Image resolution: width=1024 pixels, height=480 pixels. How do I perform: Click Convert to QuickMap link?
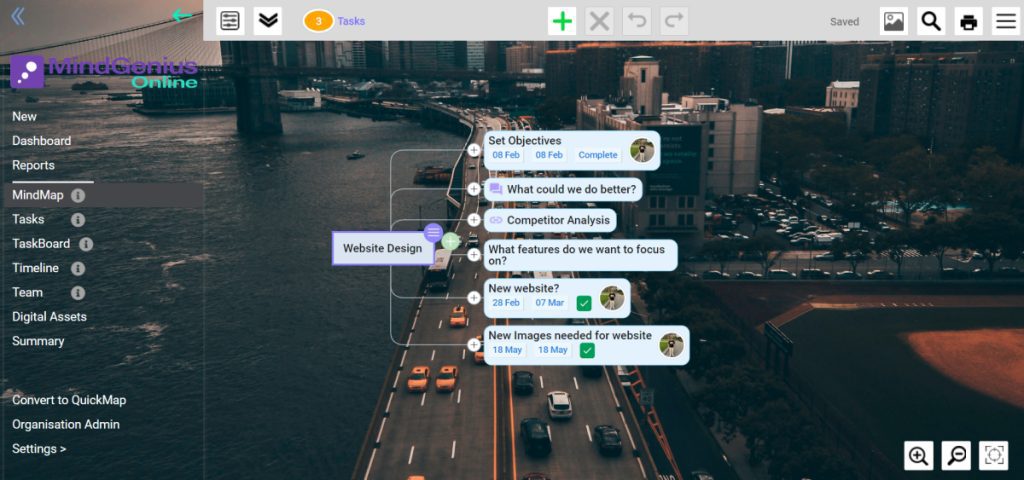coord(69,400)
